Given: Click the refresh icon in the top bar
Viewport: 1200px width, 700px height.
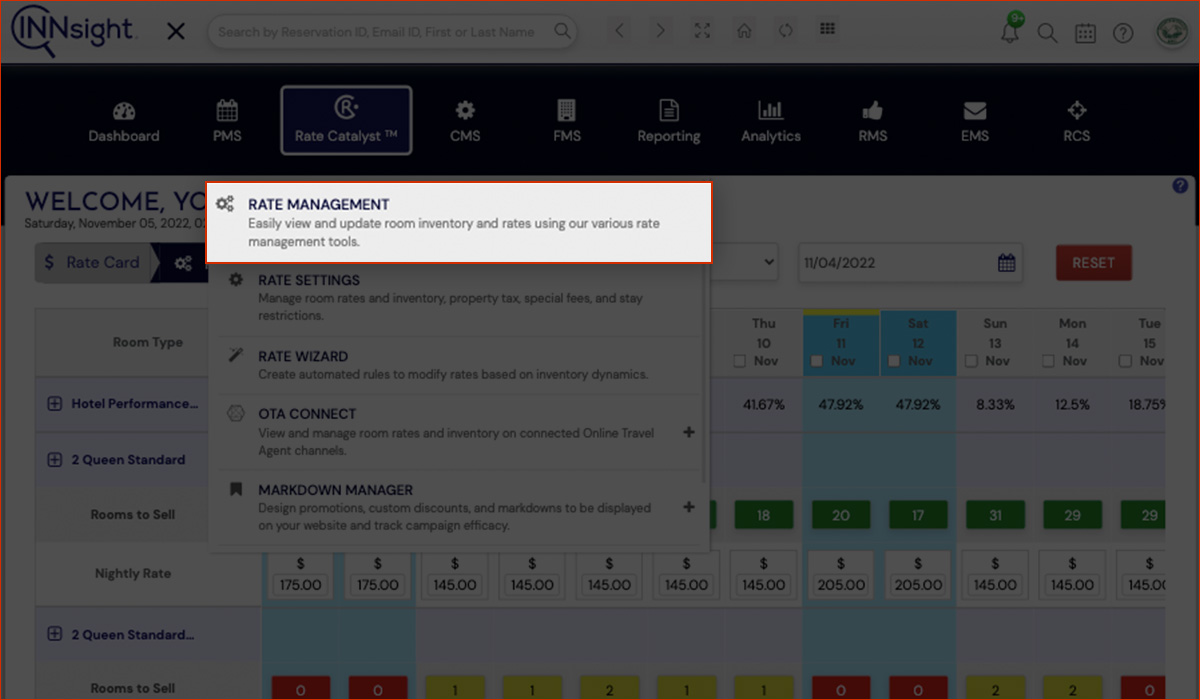Looking at the screenshot, I should 786,31.
